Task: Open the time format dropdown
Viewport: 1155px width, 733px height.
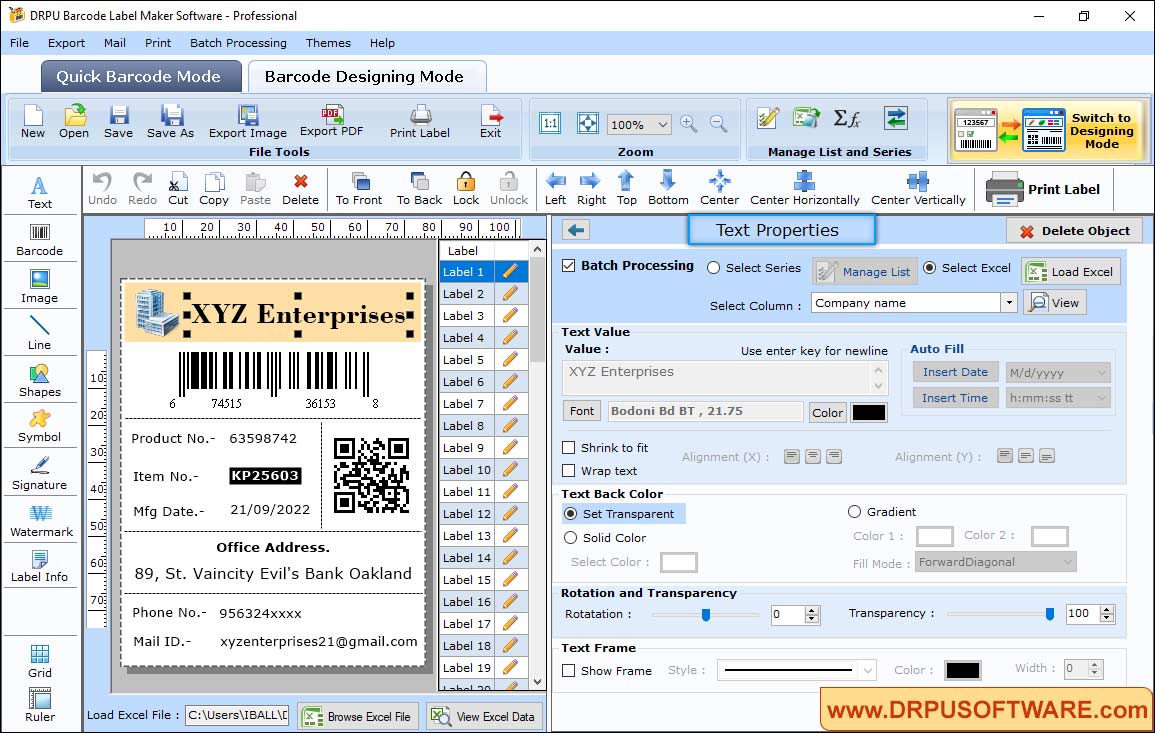Action: tap(1101, 398)
